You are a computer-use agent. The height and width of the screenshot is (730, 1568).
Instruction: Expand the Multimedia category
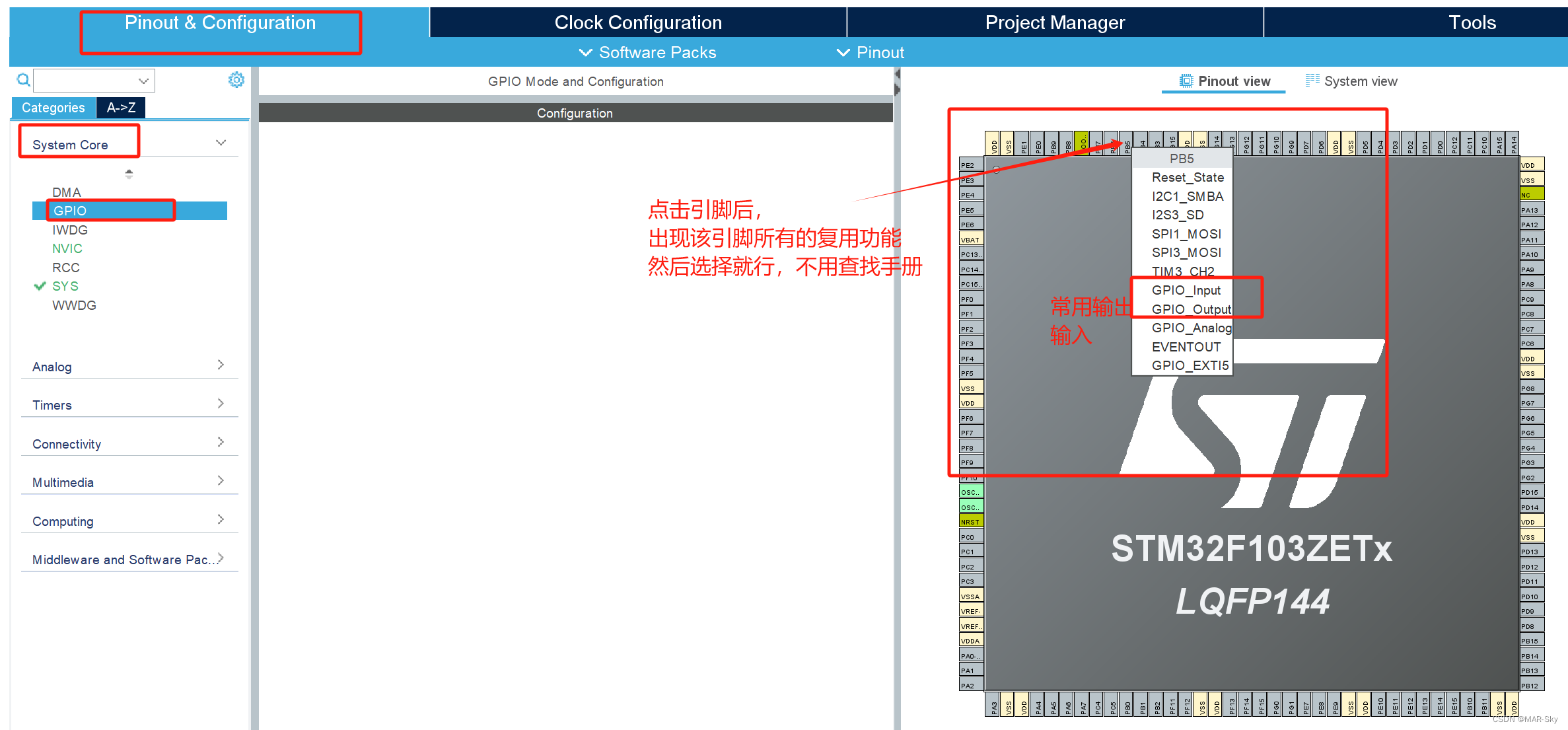point(221,481)
